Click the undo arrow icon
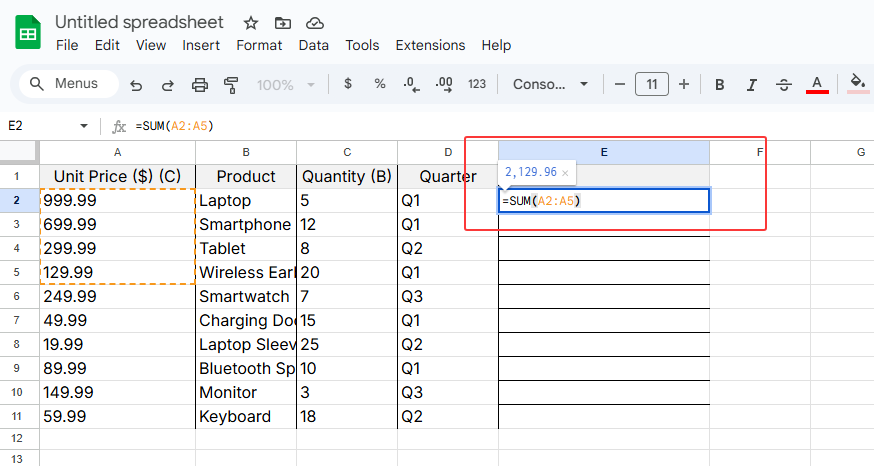874x466 pixels. (136, 85)
